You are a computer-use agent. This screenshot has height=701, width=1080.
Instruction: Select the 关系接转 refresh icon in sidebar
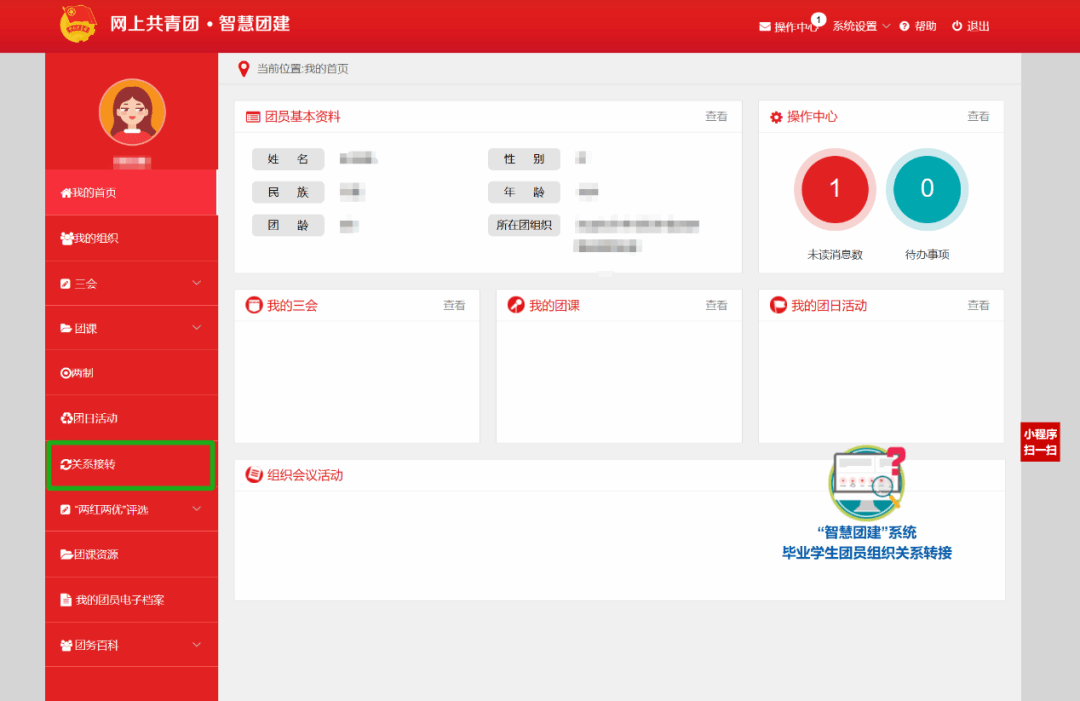tap(65, 464)
